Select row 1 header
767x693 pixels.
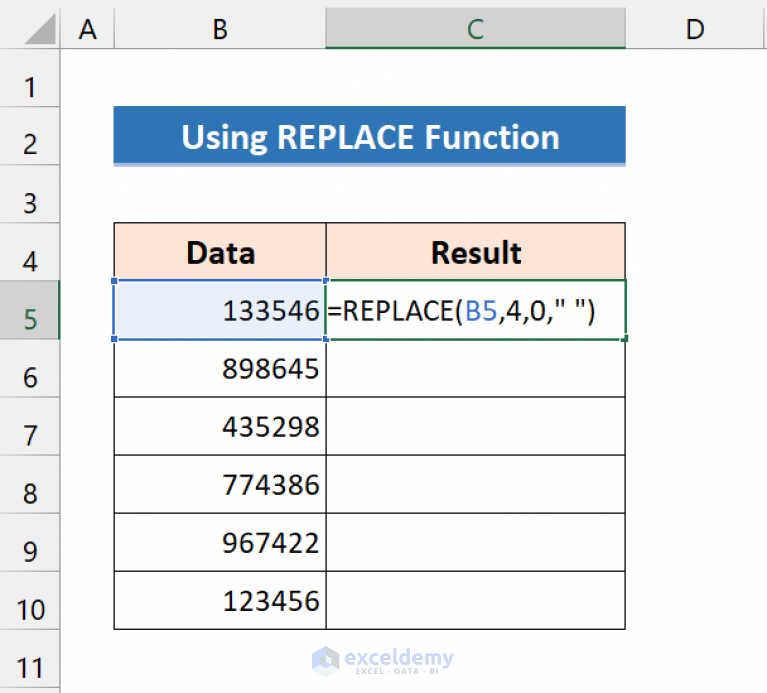[x=30, y=78]
